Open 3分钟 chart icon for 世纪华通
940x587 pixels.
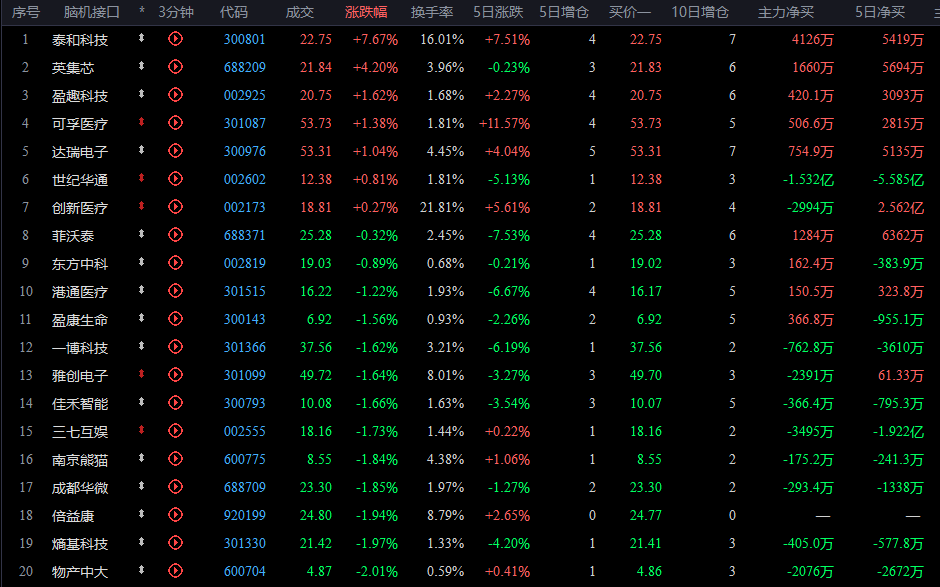point(175,179)
